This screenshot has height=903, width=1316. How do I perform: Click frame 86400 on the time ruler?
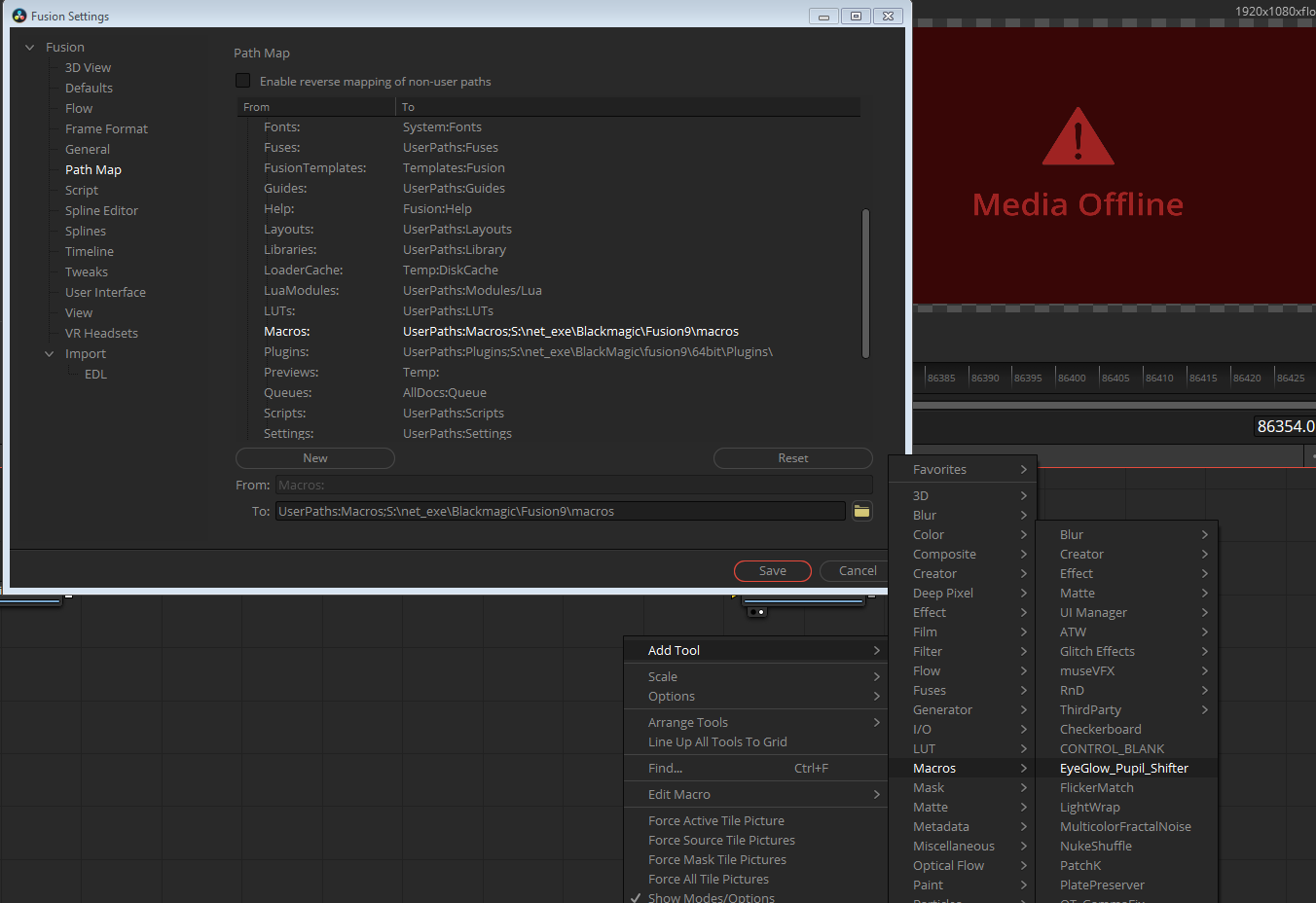tap(1072, 378)
